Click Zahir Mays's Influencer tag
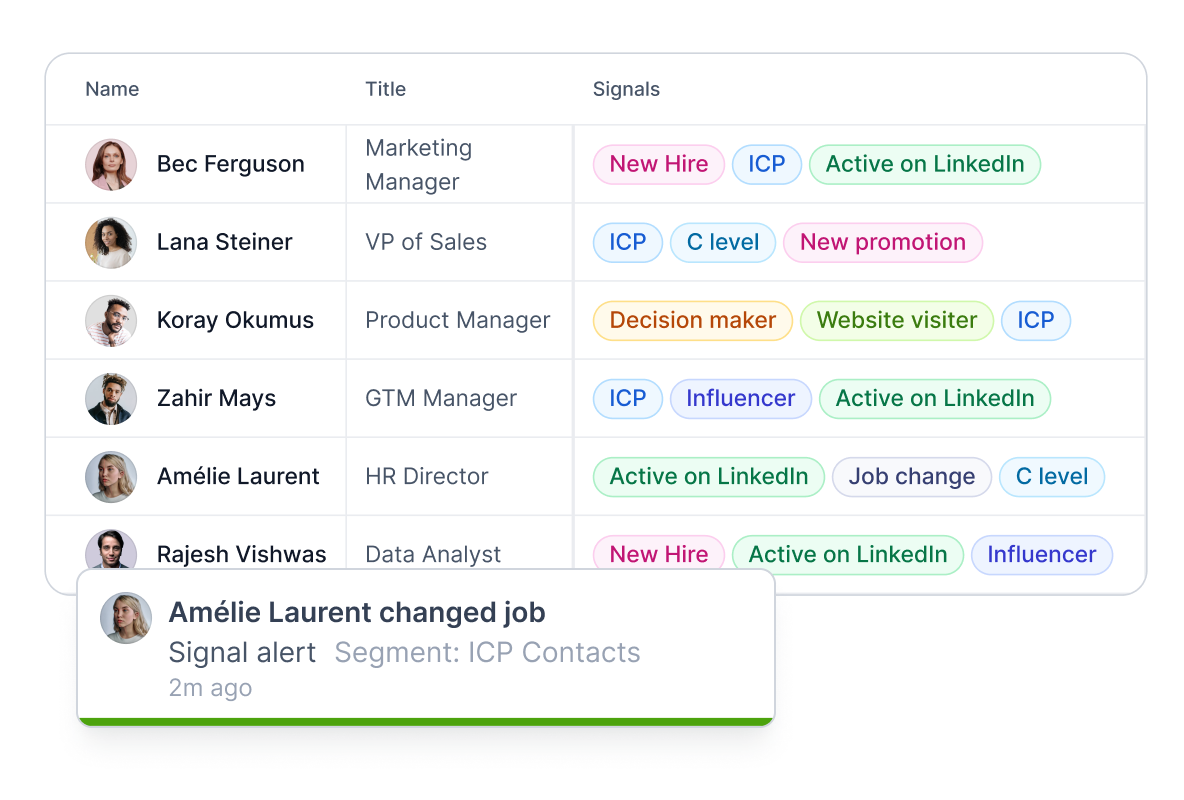Image resolution: width=1184 pixels, height=800 pixels. point(740,398)
